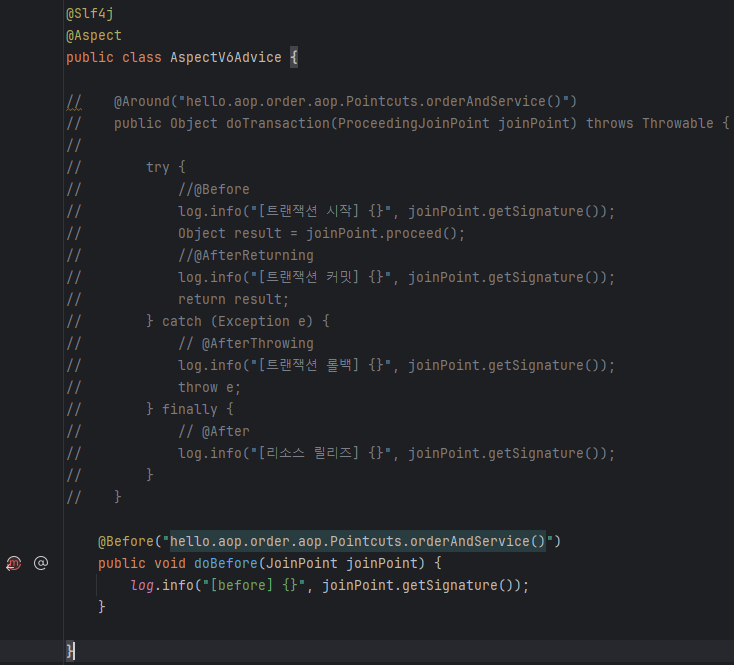Click the advised-method gutter icon beside doBefore
734x665 pixels.
point(14,563)
